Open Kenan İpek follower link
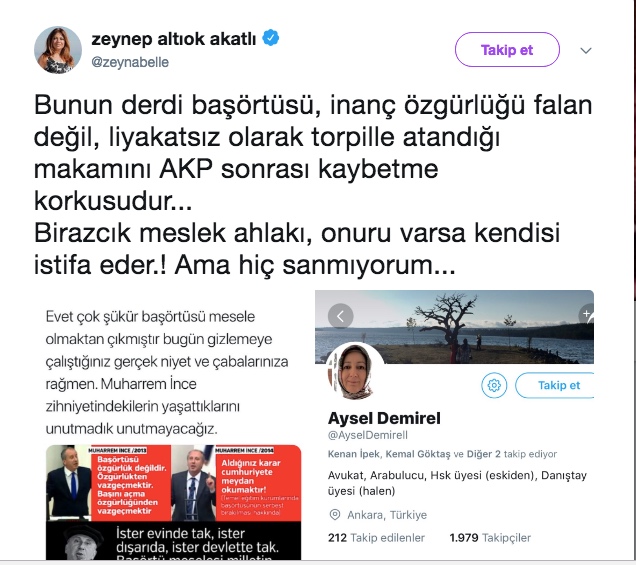 click(354, 454)
